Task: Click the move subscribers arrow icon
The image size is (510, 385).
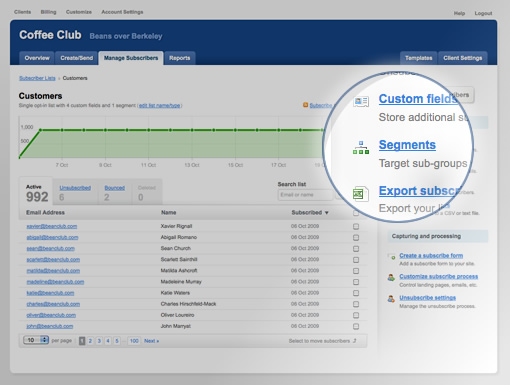Action: click(355, 341)
